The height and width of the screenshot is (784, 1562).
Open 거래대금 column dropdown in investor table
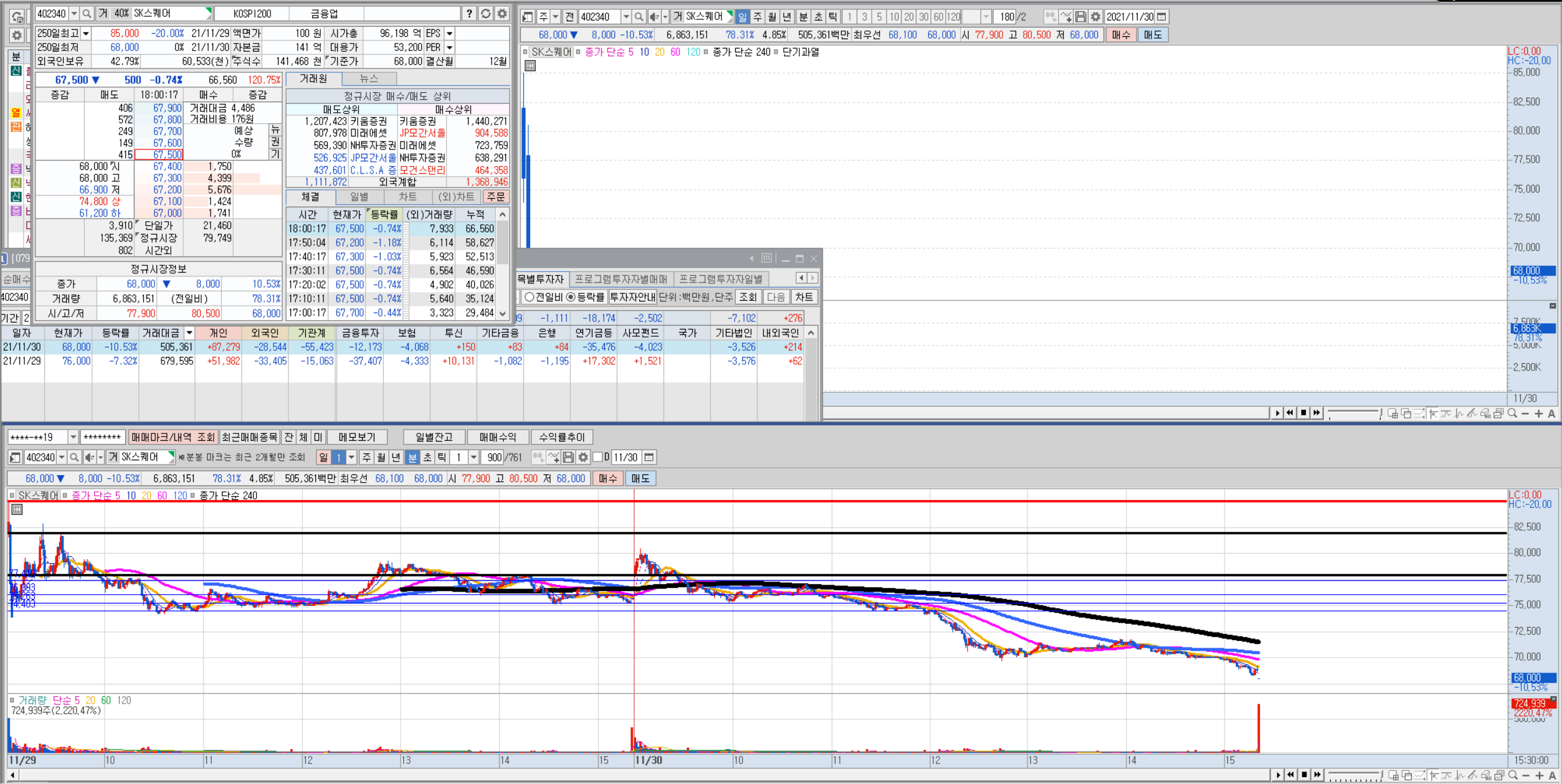[189, 333]
